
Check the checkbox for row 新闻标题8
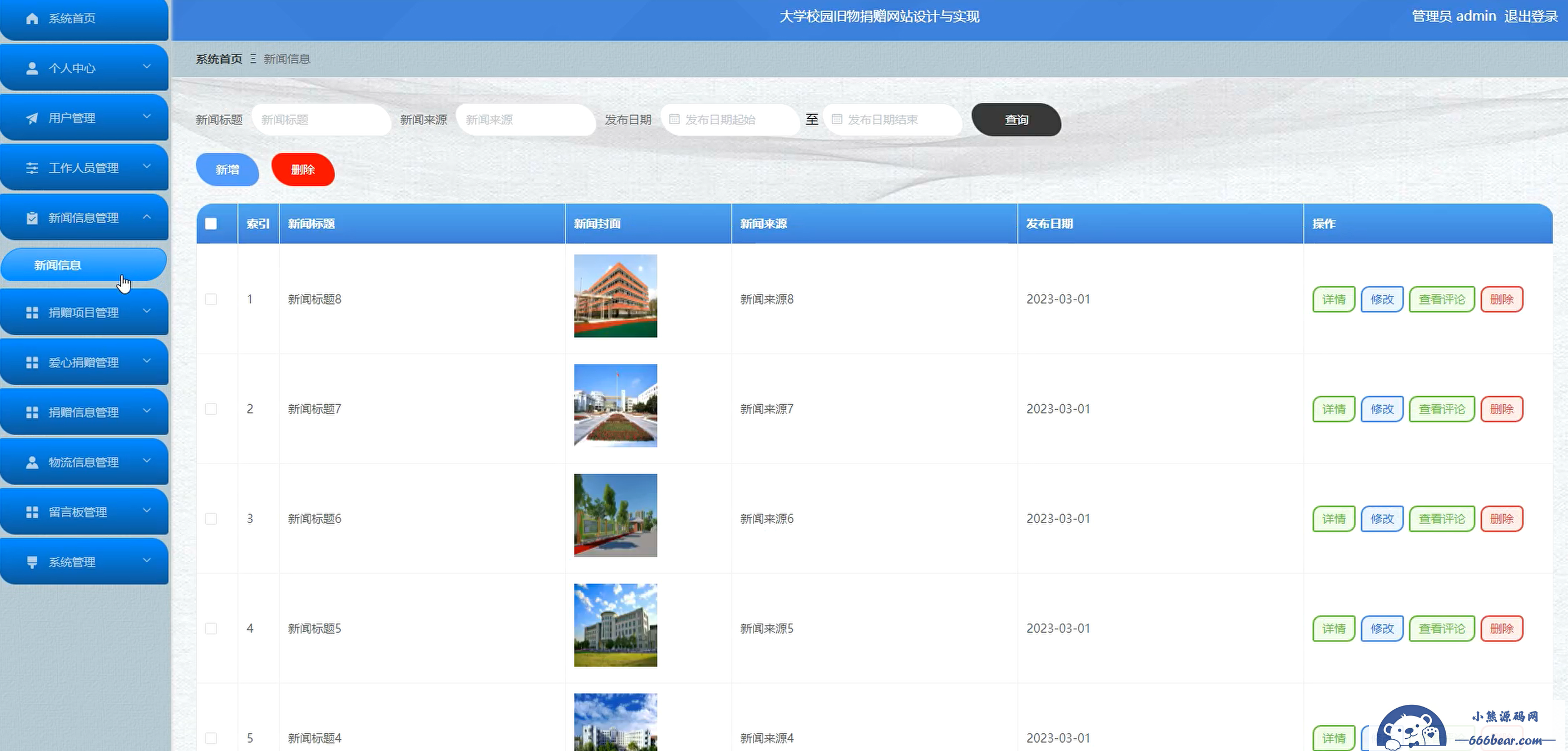point(211,299)
